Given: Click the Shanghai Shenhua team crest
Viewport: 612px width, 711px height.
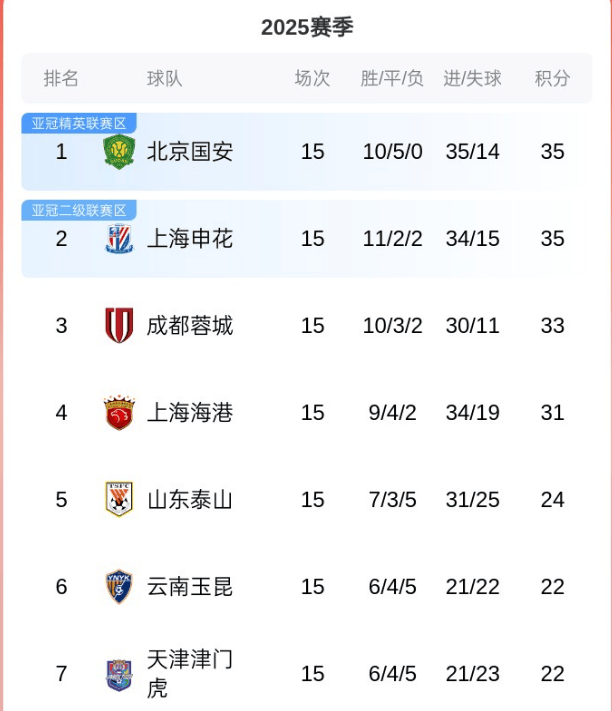Looking at the screenshot, I should pos(119,239).
